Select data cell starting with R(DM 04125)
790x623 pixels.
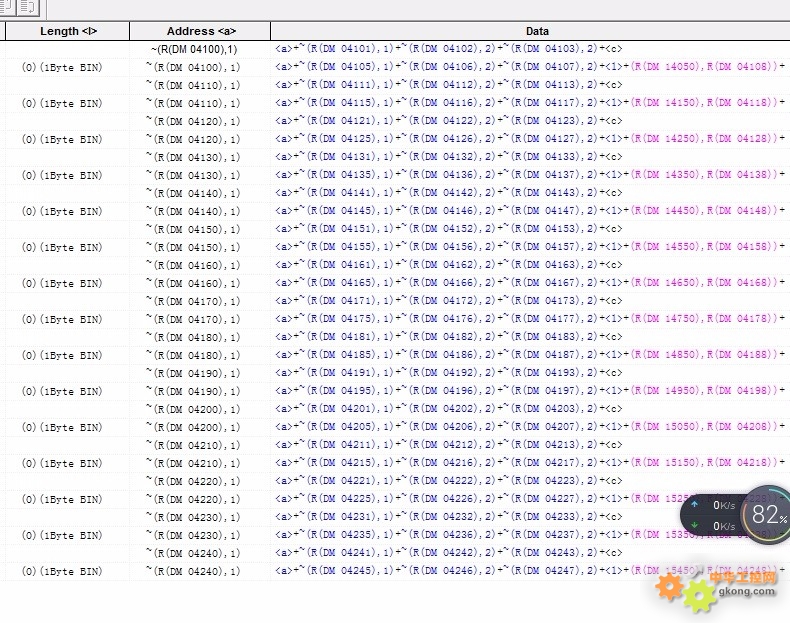pos(530,139)
